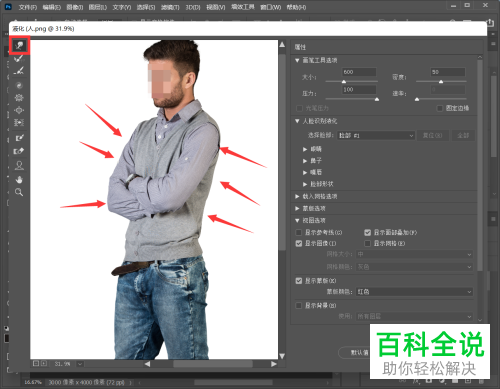Enable 显示网格 (Show Mesh) checkbox
This screenshot has height=389, width=500.
(x=367, y=243)
